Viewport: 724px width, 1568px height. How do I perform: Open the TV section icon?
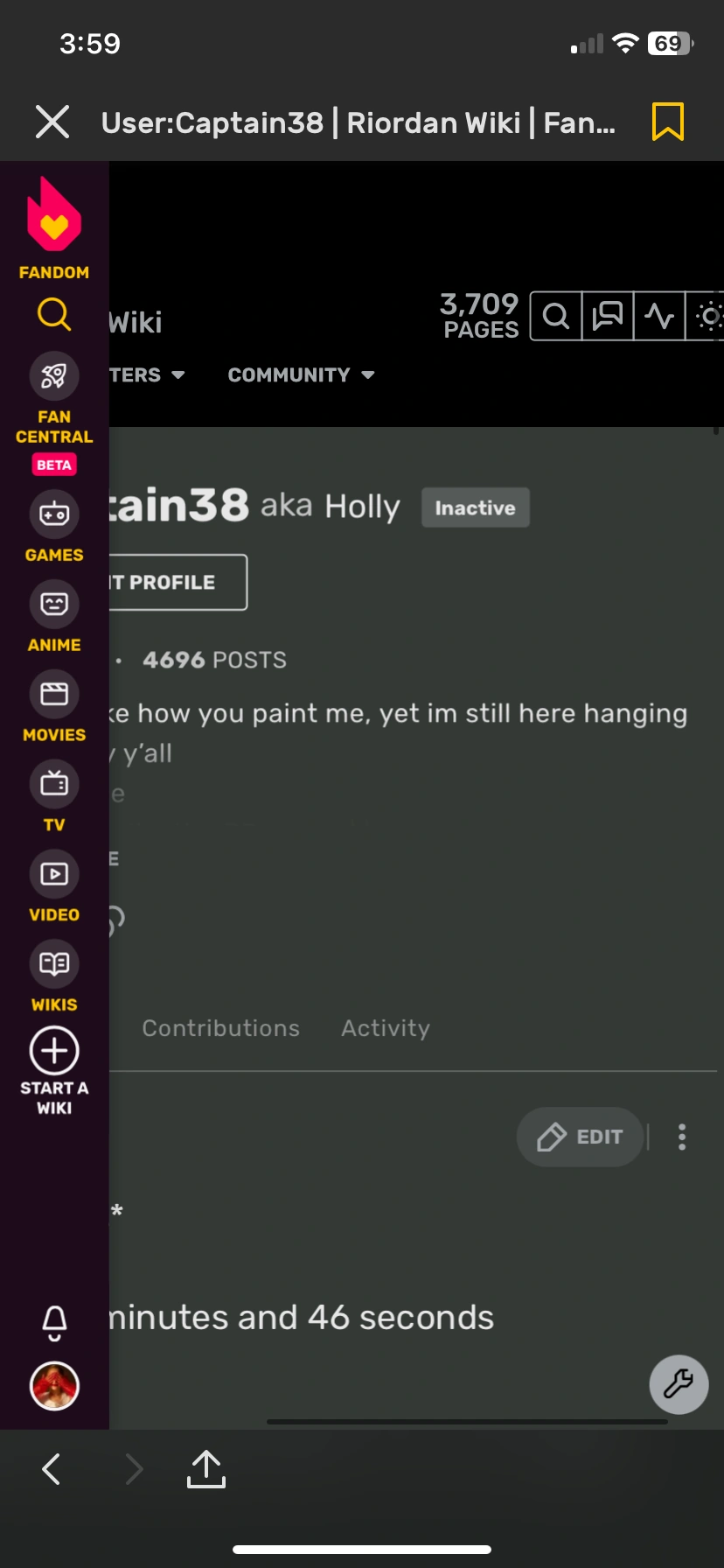point(54,784)
